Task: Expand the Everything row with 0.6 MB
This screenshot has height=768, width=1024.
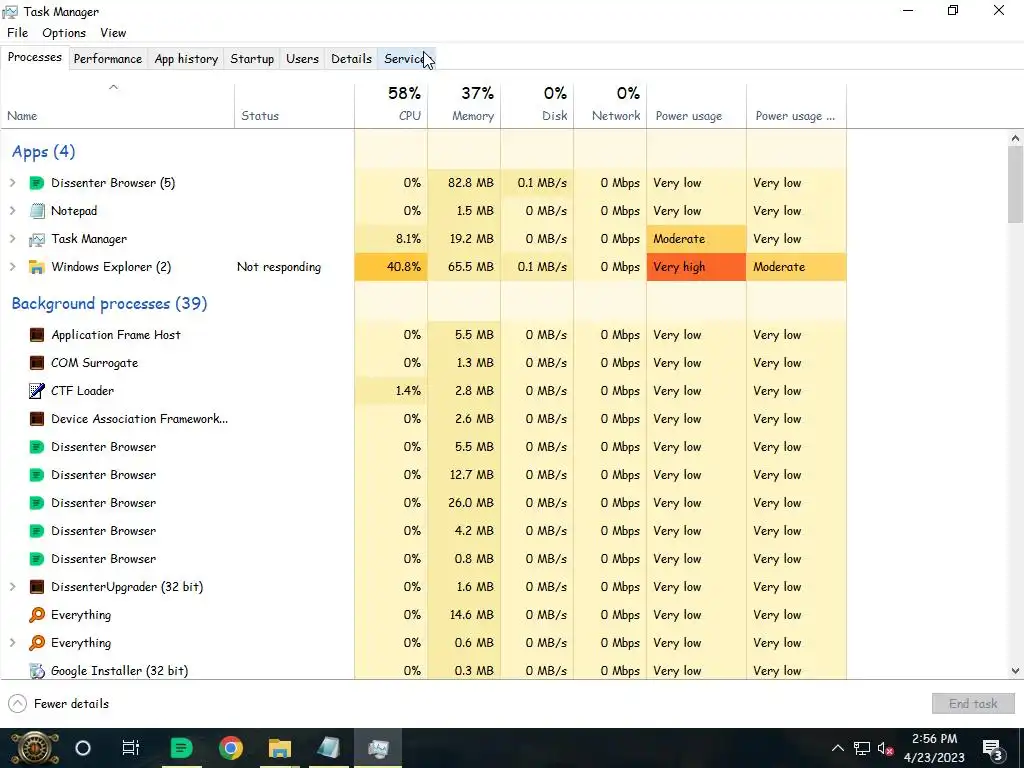Action: 12,643
